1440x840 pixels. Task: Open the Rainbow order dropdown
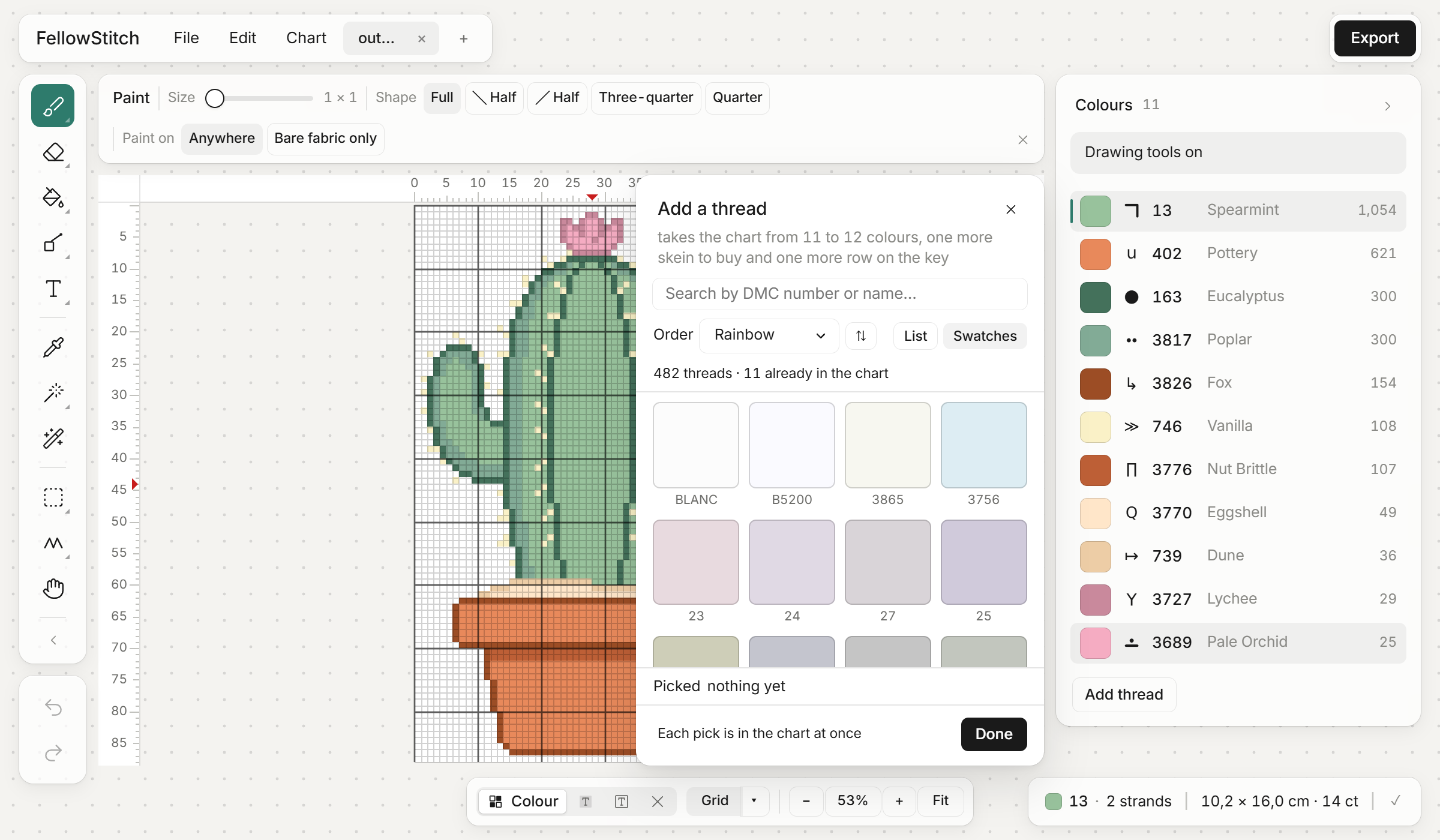[769, 335]
